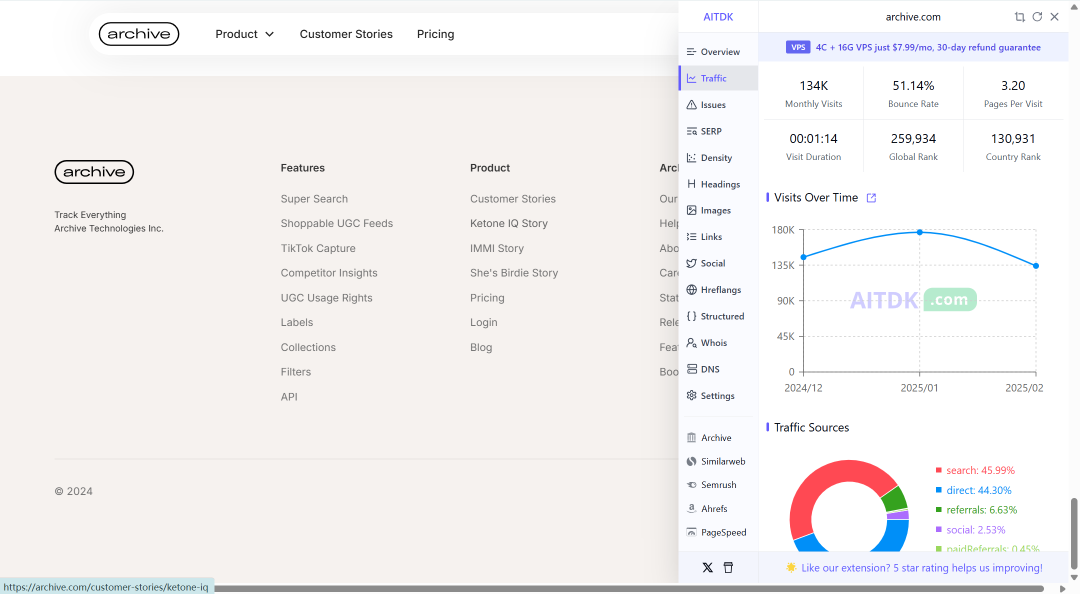Click the 5 star rating prompt
This screenshot has width=1080, height=594.
point(914,568)
